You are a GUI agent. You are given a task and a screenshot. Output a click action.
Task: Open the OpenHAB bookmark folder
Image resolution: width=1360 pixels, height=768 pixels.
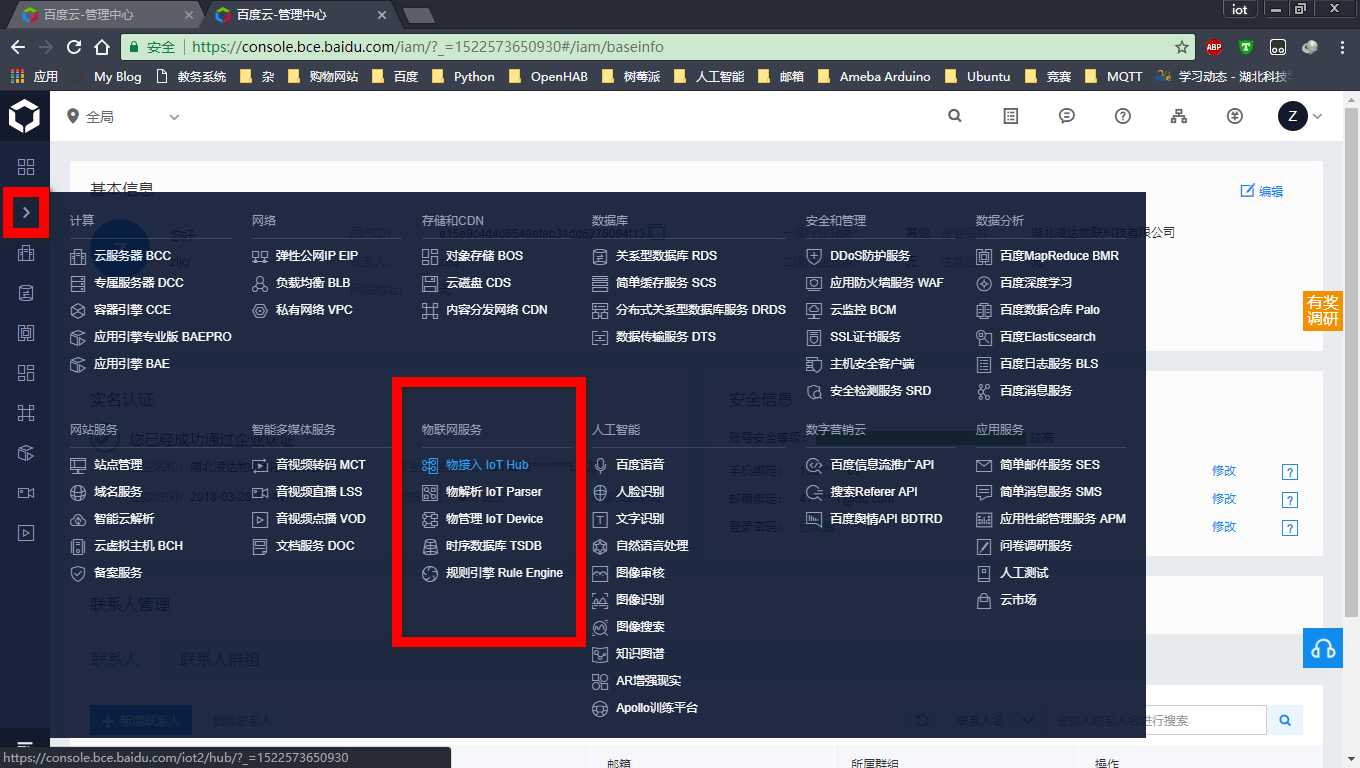point(548,76)
